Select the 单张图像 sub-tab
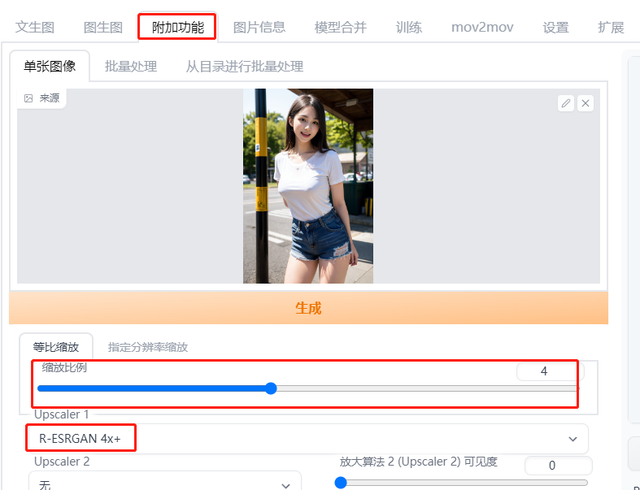This screenshot has height=490, width=640. (49, 66)
